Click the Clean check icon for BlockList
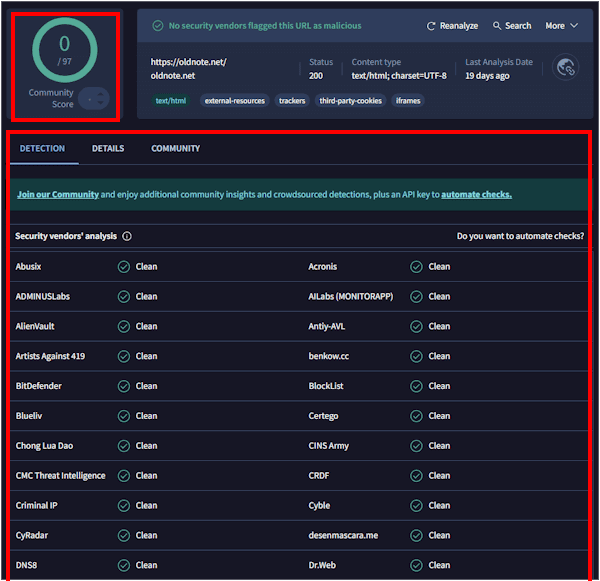The width and height of the screenshot is (600, 581). tap(416, 386)
